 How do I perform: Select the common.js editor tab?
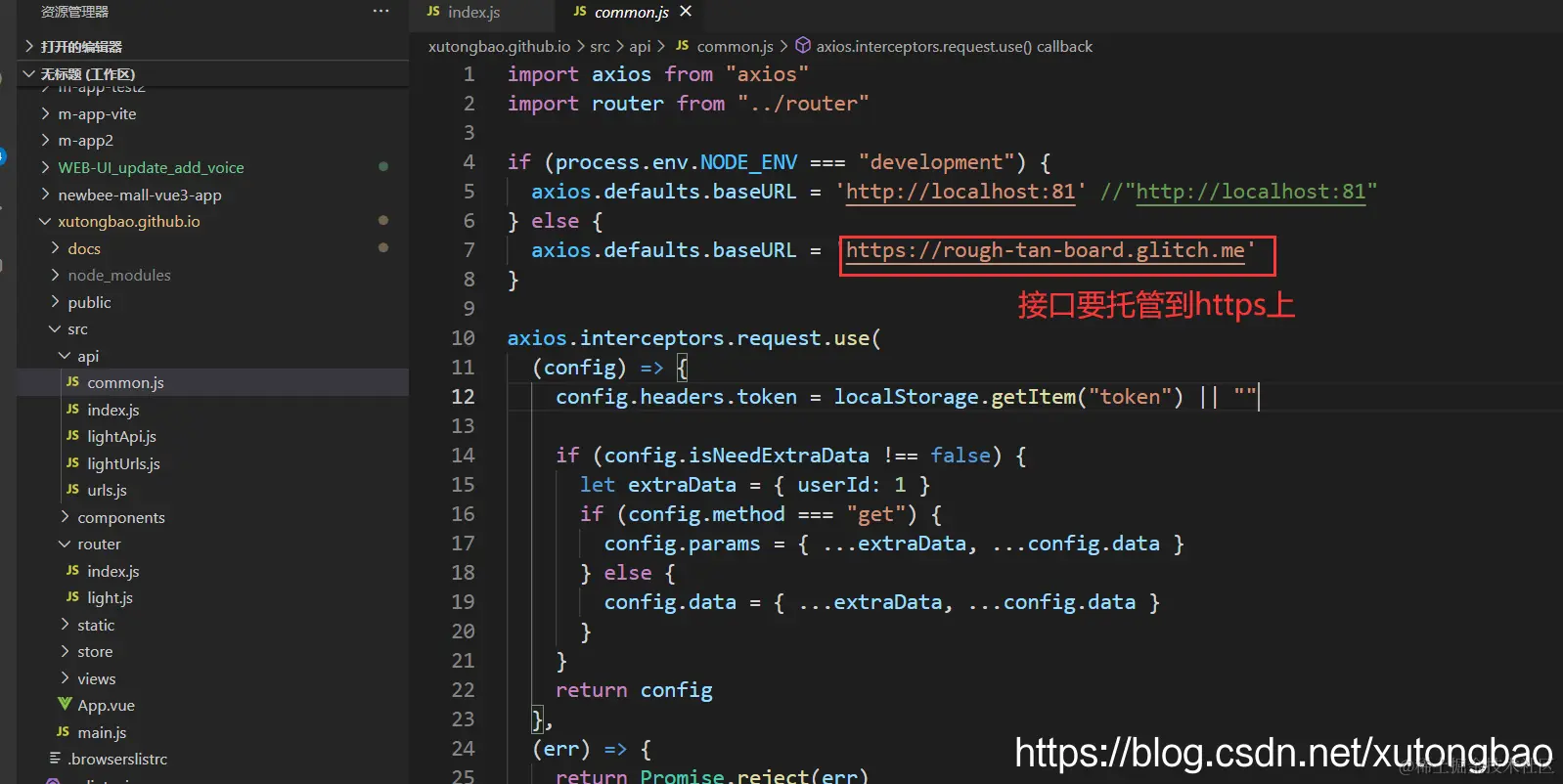click(x=631, y=12)
